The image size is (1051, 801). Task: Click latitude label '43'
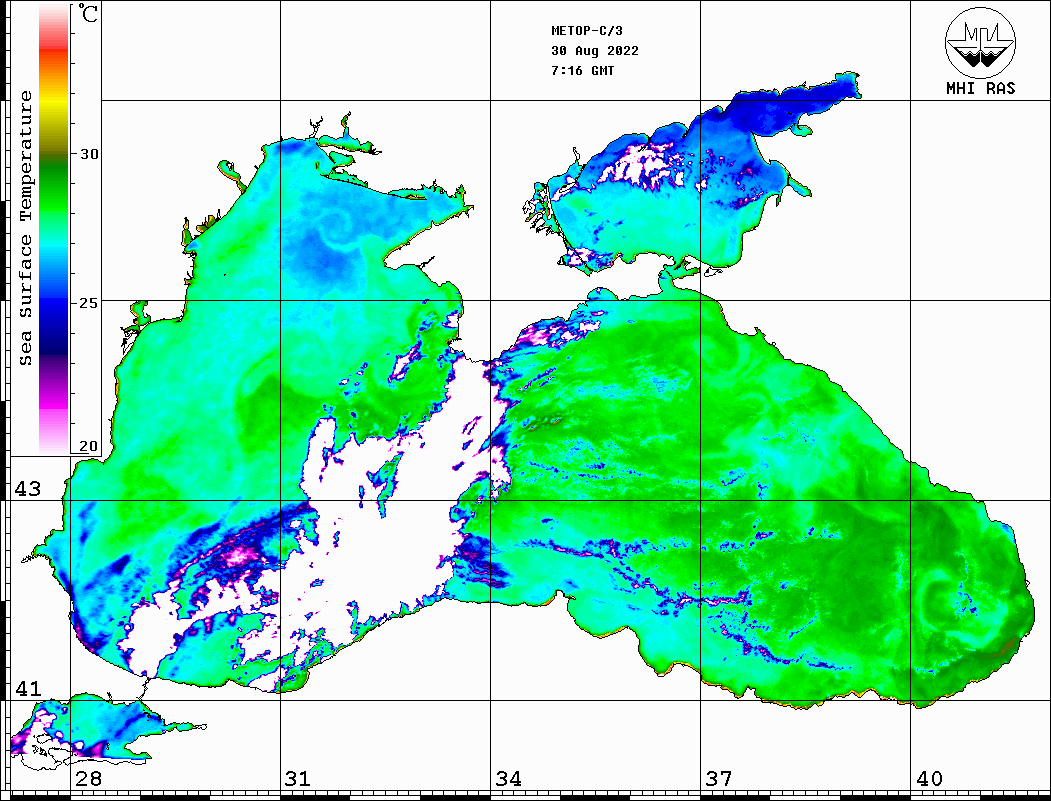point(27,489)
